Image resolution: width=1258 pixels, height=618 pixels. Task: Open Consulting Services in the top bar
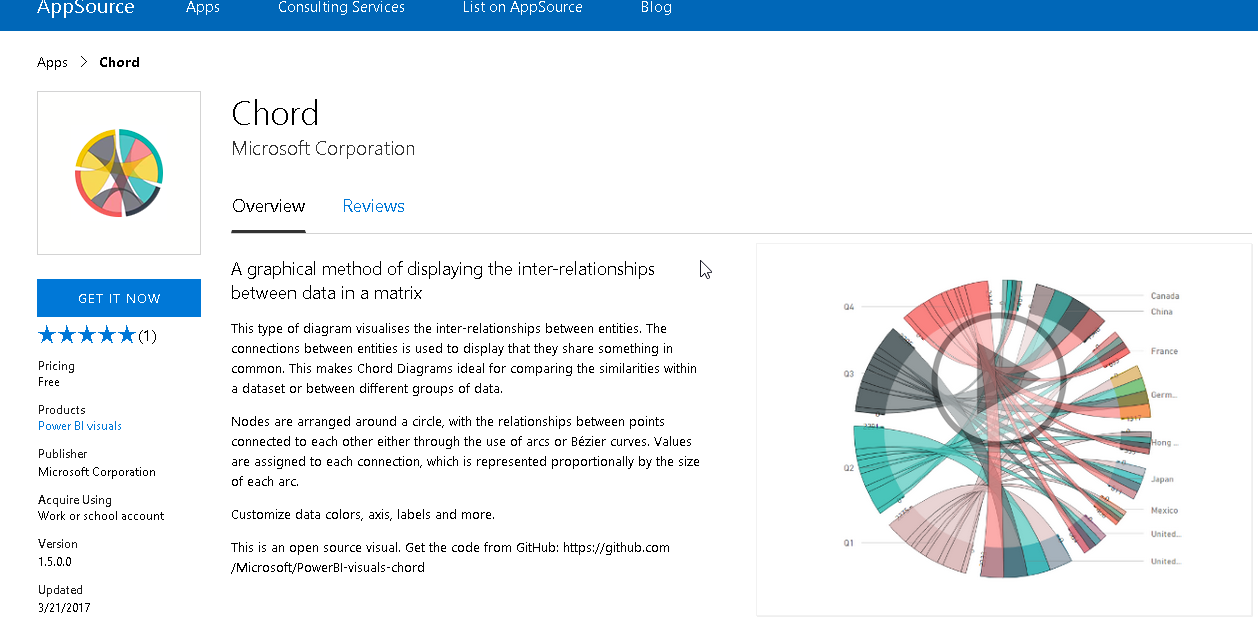coord(341,8)
